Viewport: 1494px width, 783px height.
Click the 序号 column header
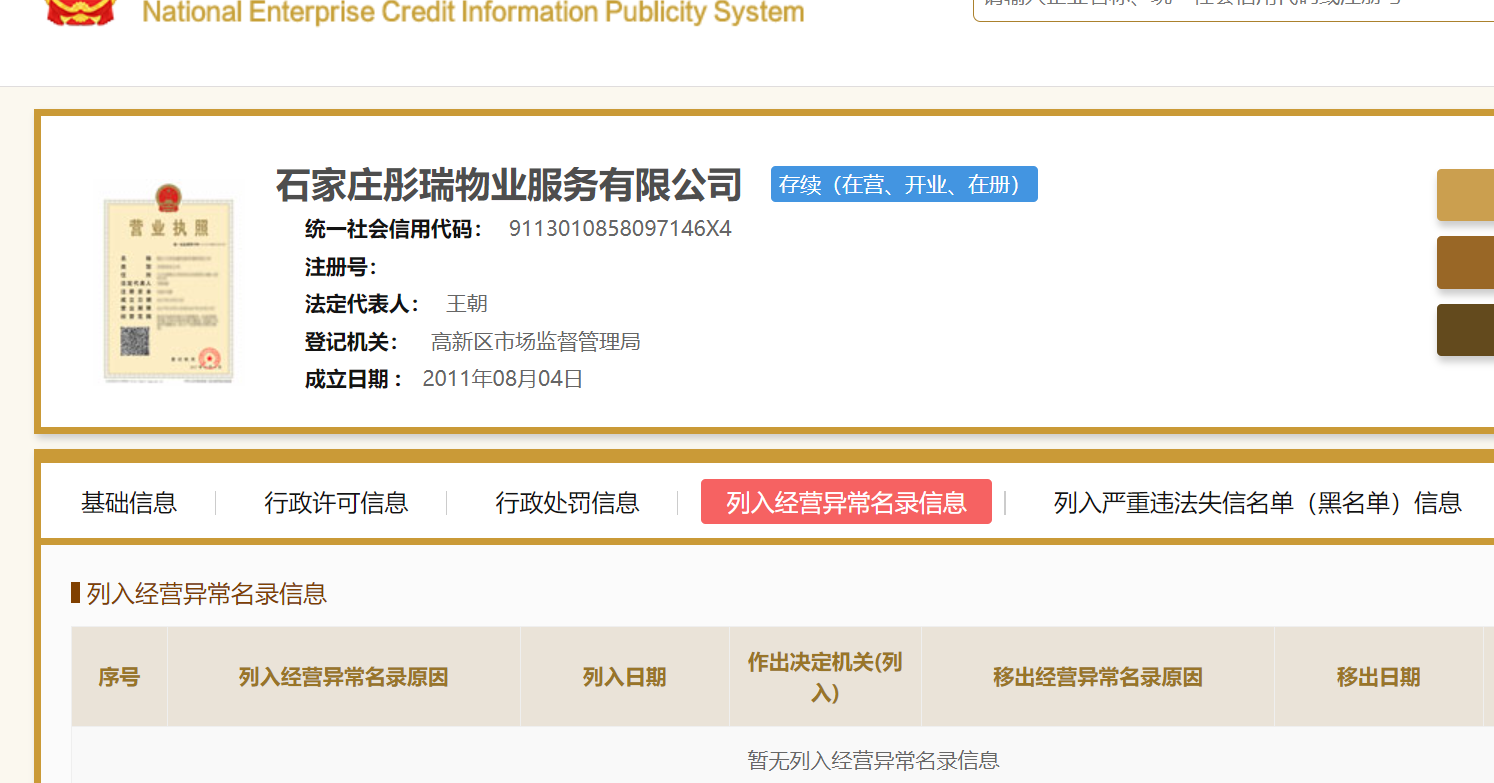(119, 677)
